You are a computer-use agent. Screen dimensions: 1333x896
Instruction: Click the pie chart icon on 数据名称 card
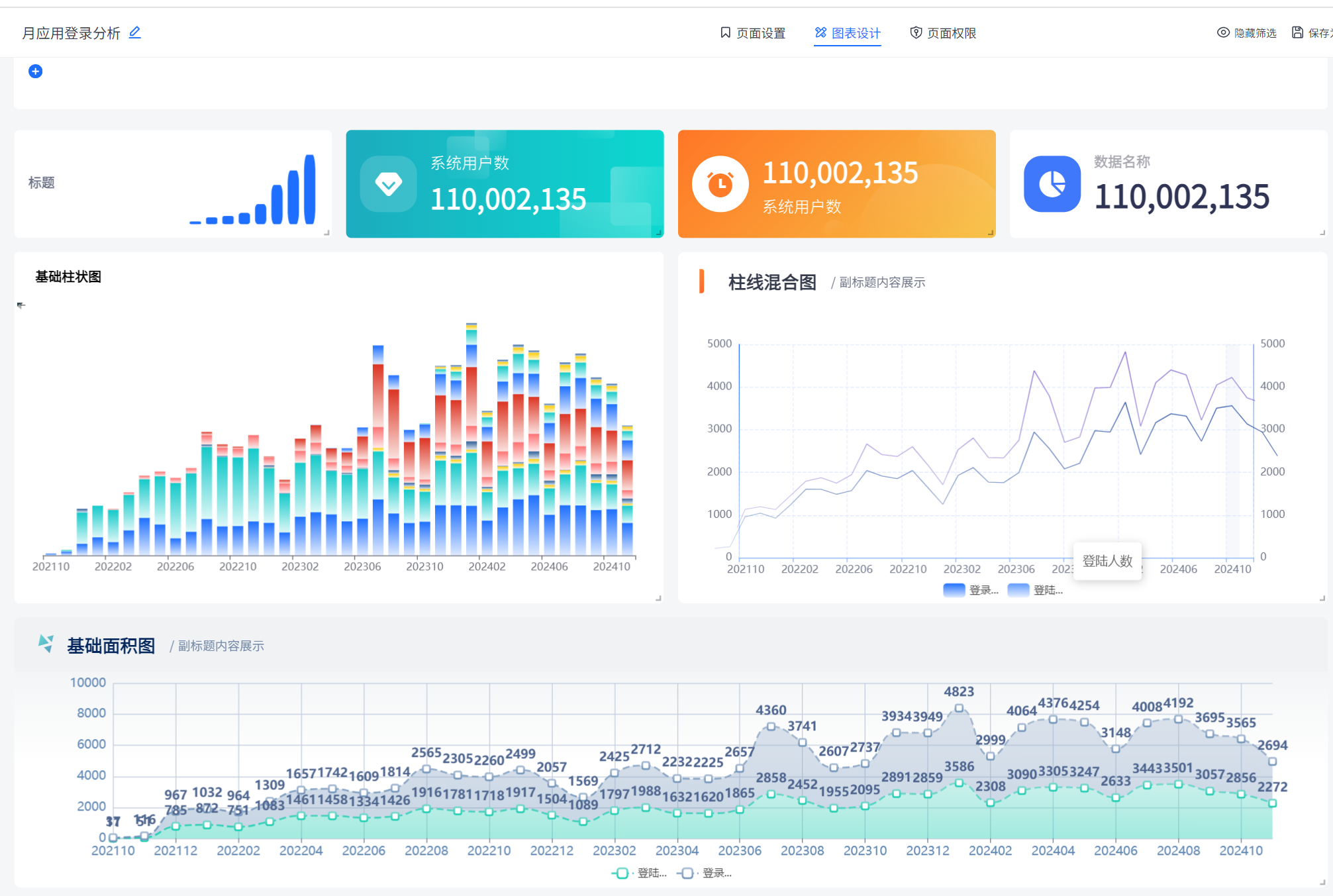click(x=1052, y=184)
